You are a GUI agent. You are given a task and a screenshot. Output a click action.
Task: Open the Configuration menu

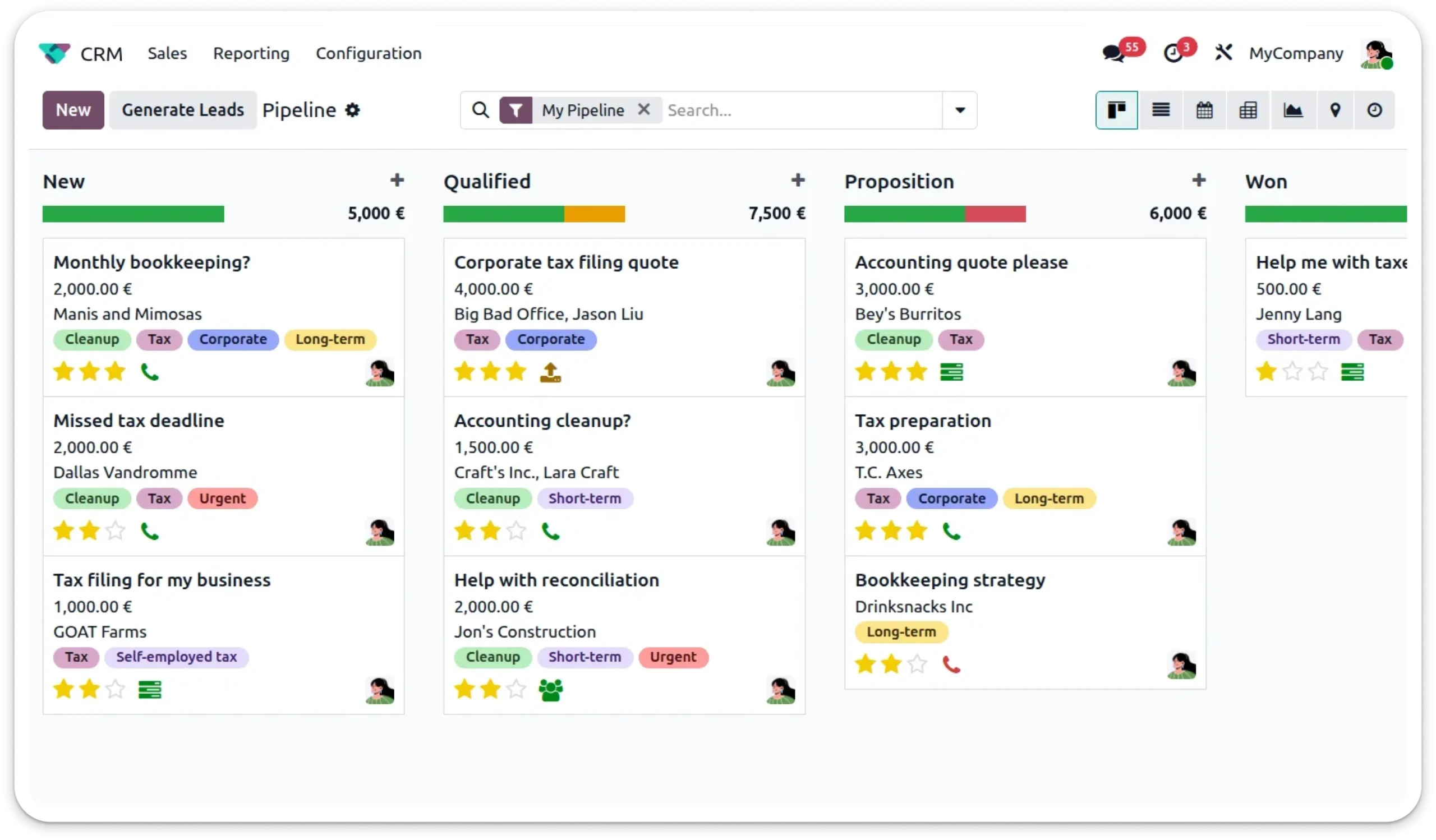(x=369, y=53)
